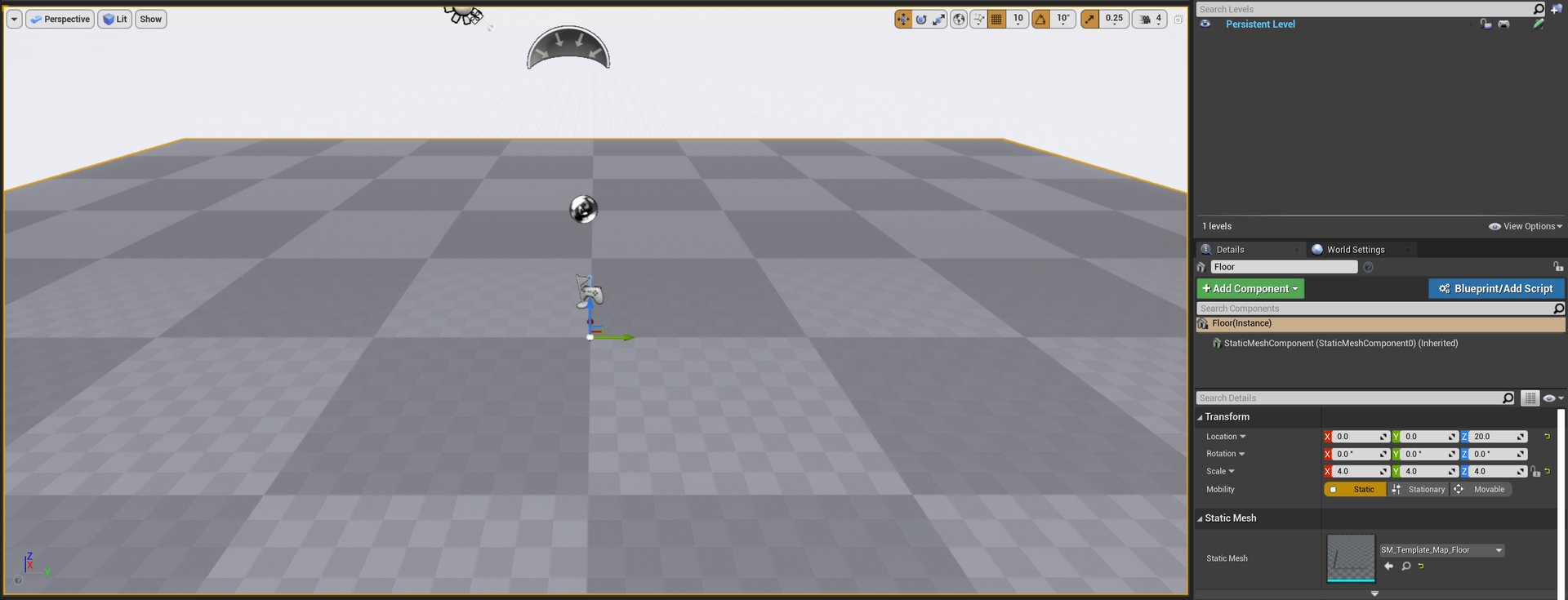Select Floor(Instance) in components tree
Viewport: 1568px width, 600px height.
click(x=1380, y=324)
